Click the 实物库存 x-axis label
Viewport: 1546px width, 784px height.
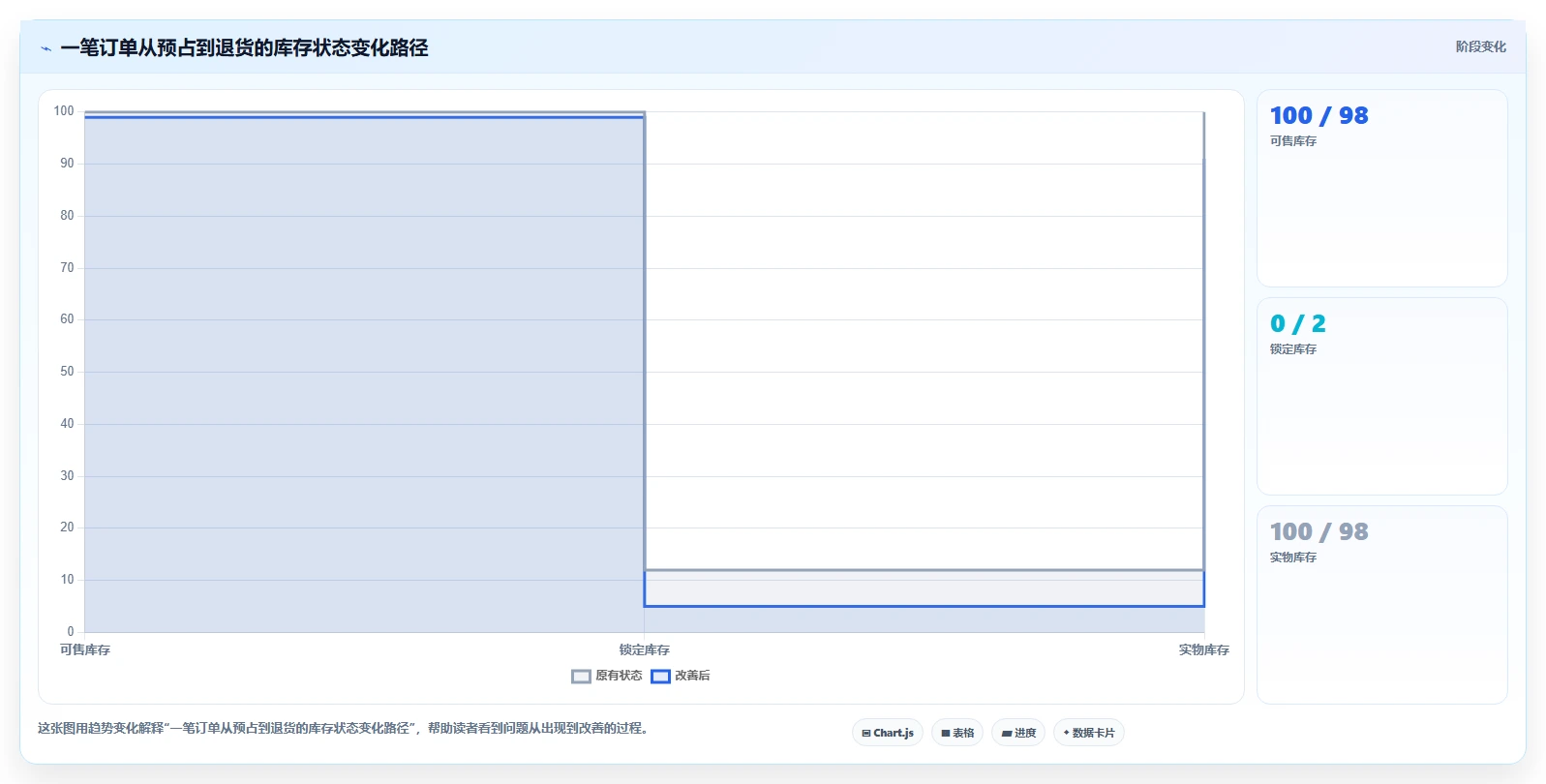1203,649
